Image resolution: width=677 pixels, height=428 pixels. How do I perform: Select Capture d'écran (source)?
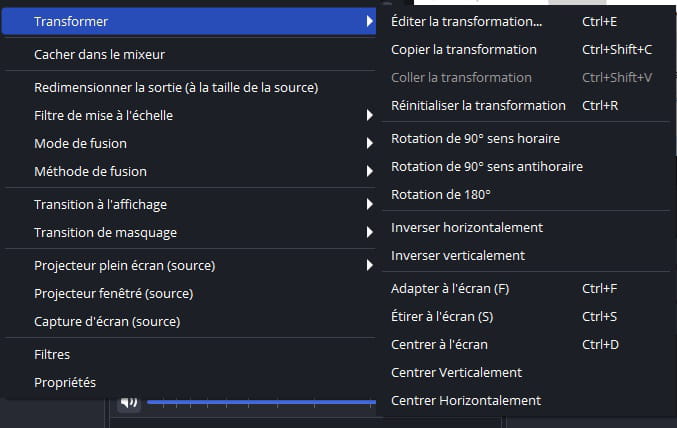point(190,321)
